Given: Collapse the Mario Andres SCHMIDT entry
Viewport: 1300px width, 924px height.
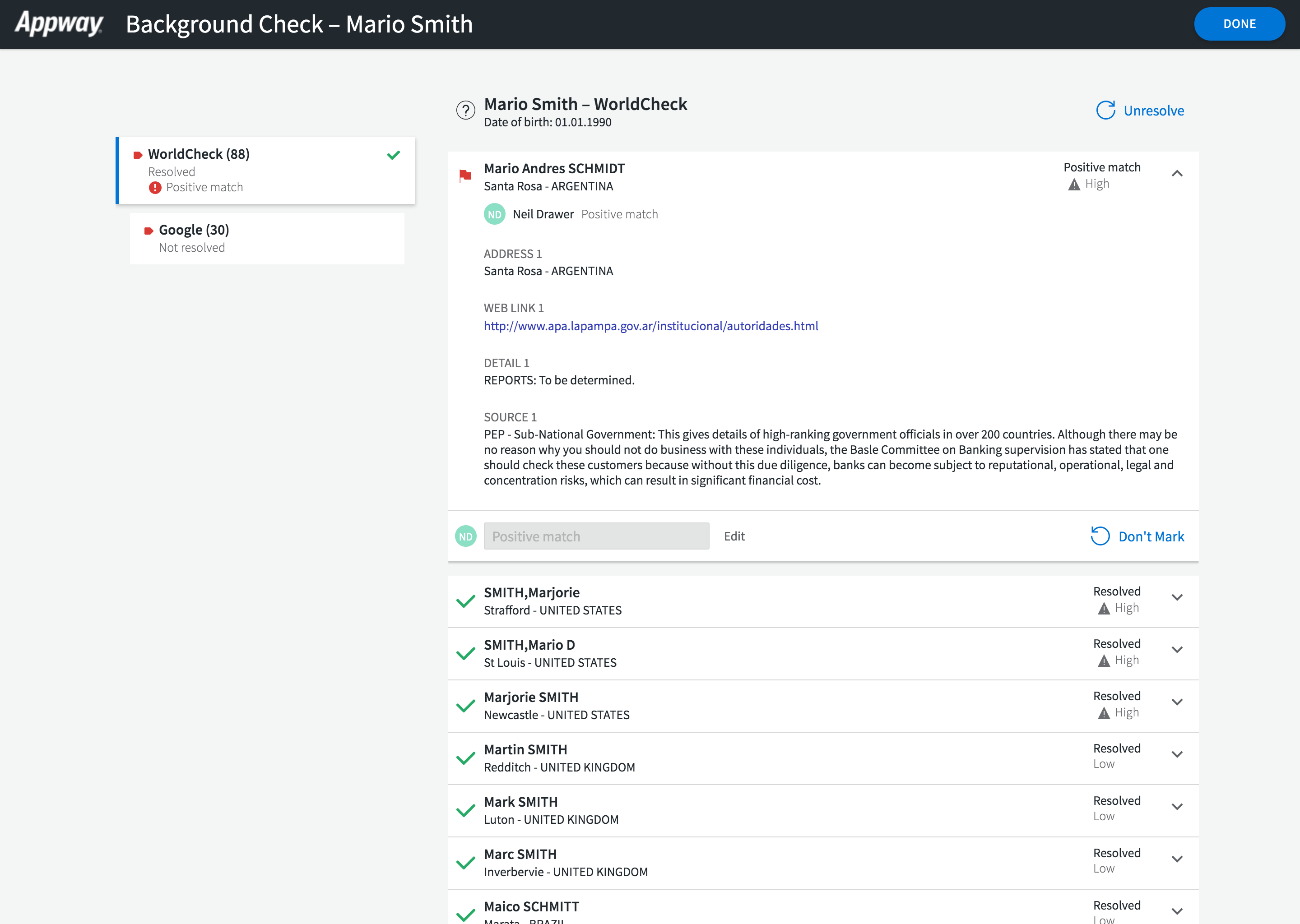Looking at the screenshot, I should pyautogui.click(x=1177, y=174).
